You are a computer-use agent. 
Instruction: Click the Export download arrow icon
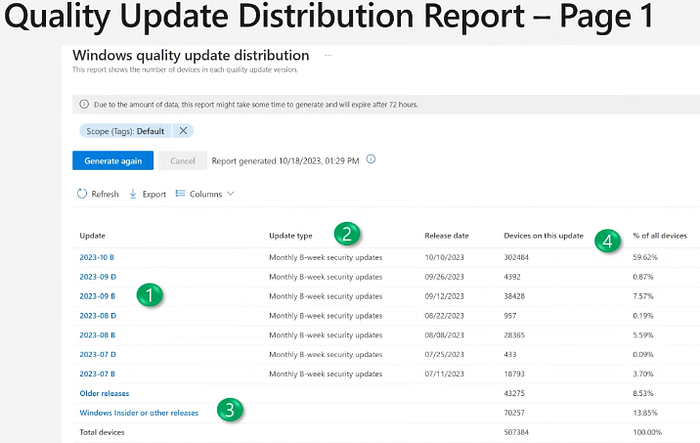pos(133,194)
